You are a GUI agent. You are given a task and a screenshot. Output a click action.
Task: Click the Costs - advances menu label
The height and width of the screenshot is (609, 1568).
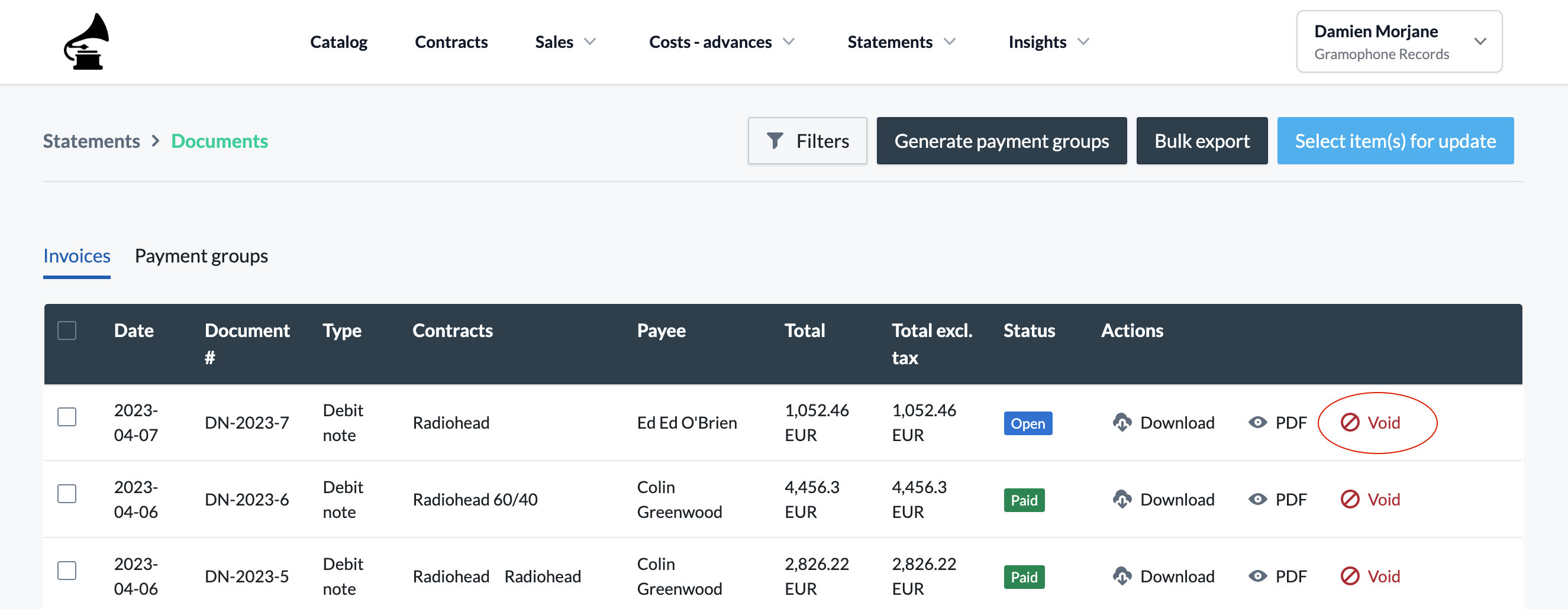pos(711,41)
